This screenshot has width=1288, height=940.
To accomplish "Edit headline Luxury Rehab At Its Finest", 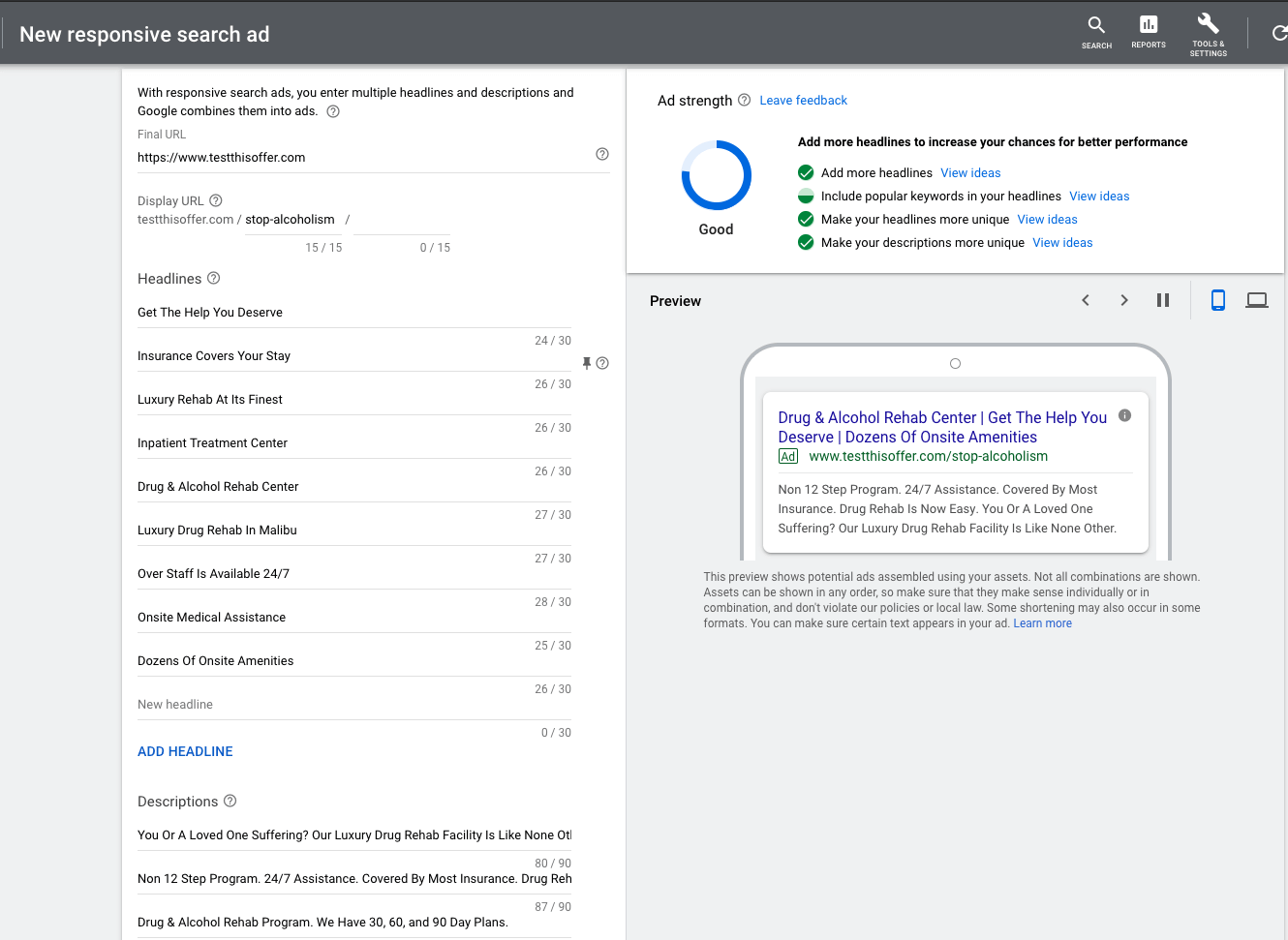I will [354, 400].
